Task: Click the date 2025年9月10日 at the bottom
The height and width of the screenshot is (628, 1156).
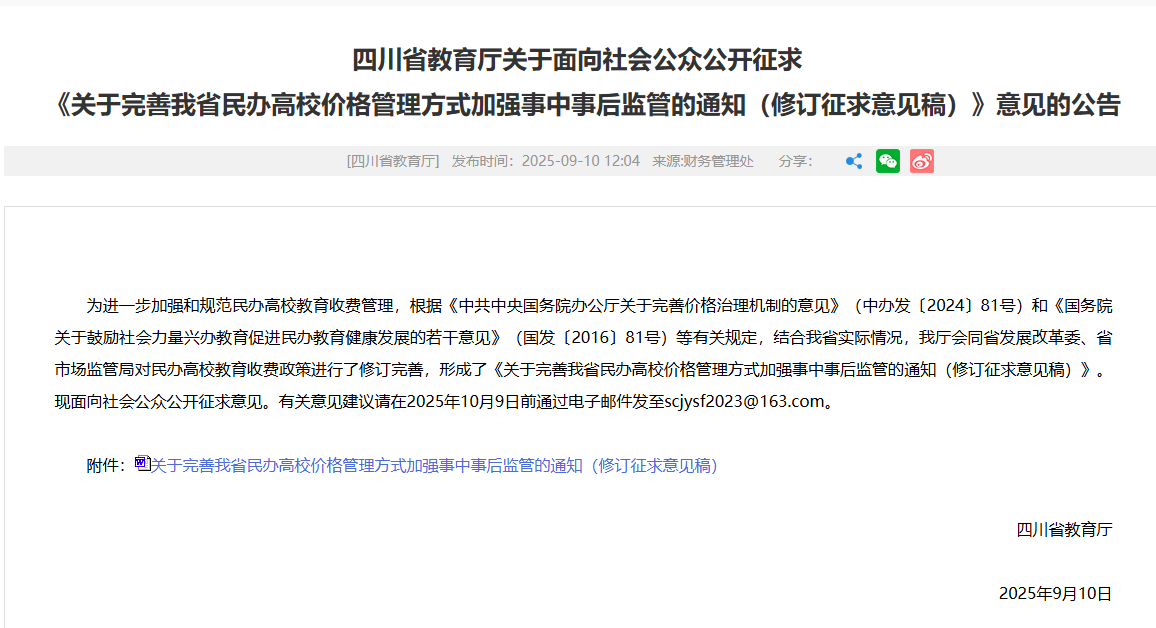Action: [1055, 594]
